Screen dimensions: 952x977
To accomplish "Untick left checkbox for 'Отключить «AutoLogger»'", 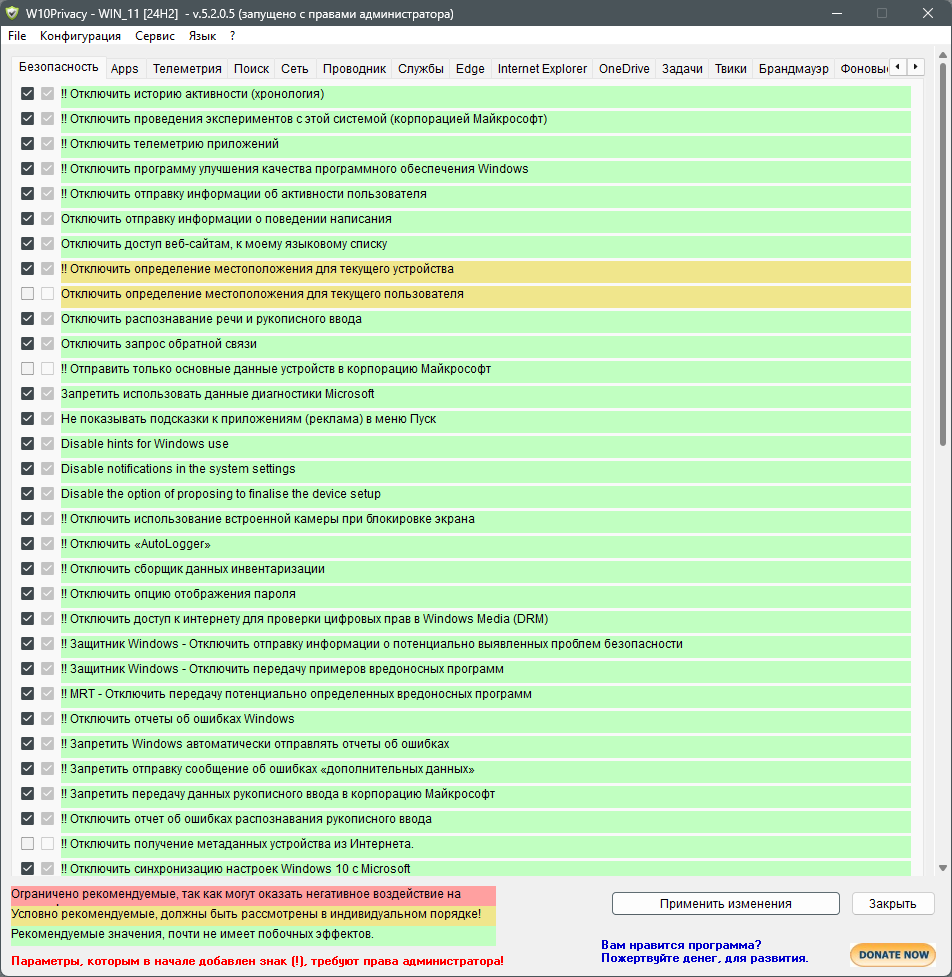I will [27, 543].
